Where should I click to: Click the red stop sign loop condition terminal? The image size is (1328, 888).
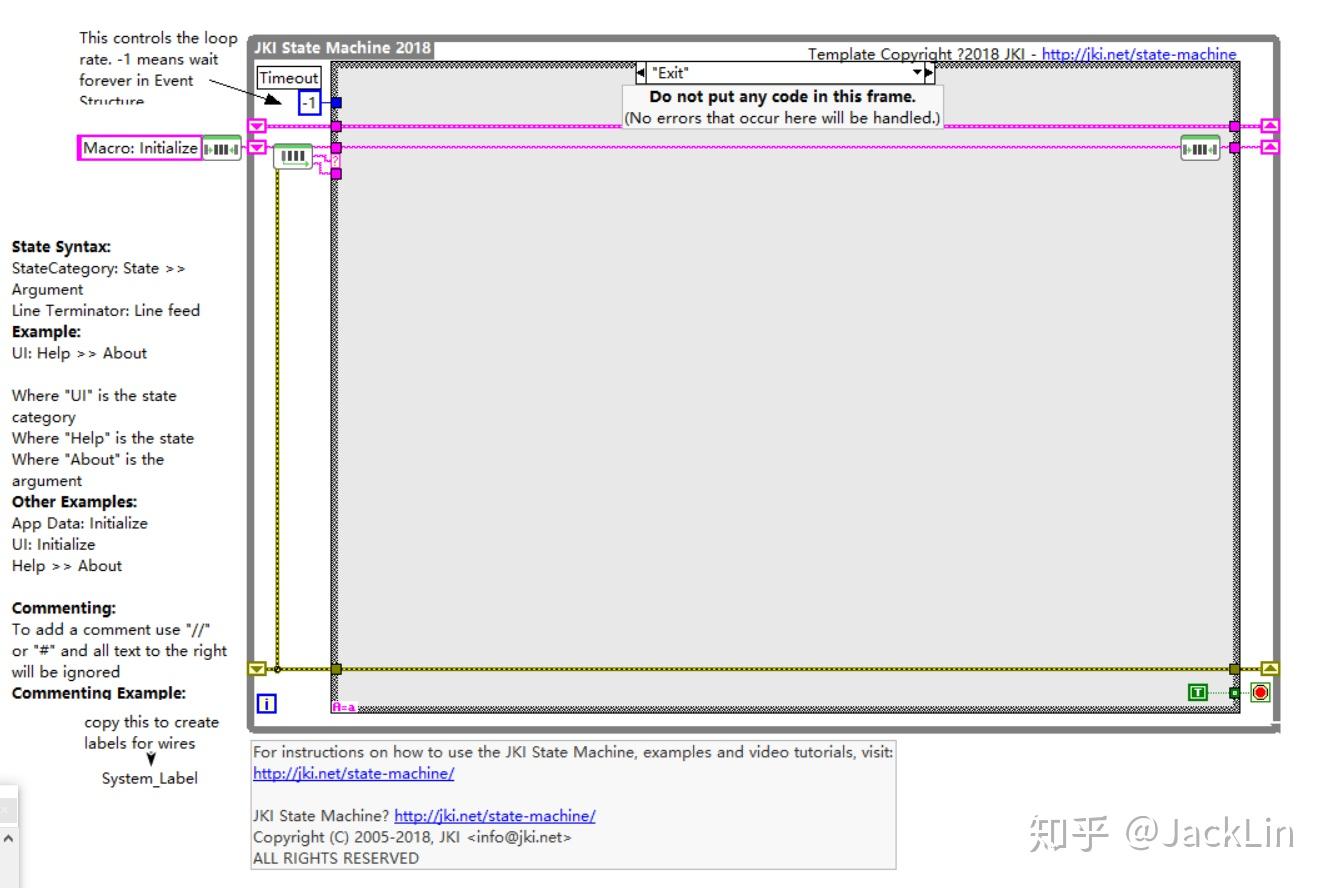(x=1260, y=692)
